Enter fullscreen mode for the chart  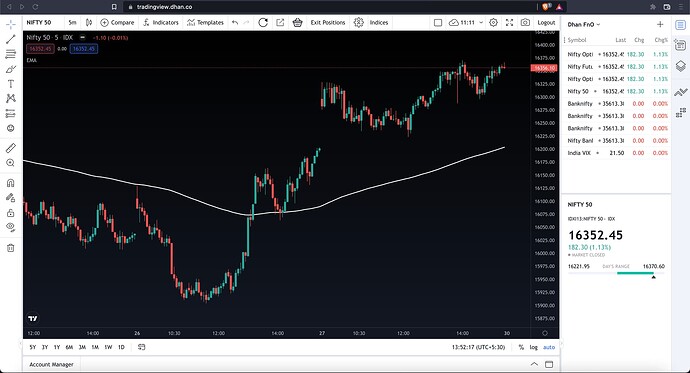click(509, 22)
